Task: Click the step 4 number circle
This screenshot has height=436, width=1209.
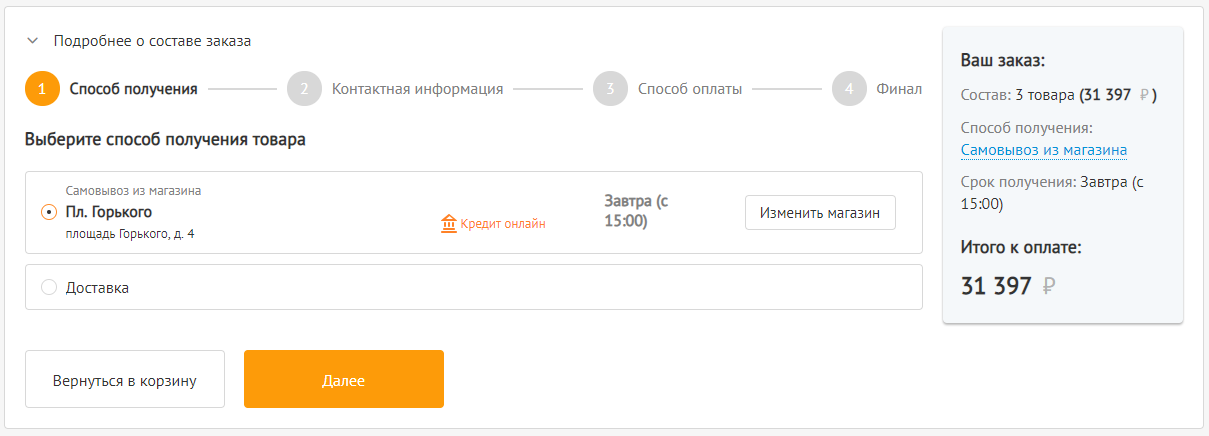Action: (x=849, y=89)
